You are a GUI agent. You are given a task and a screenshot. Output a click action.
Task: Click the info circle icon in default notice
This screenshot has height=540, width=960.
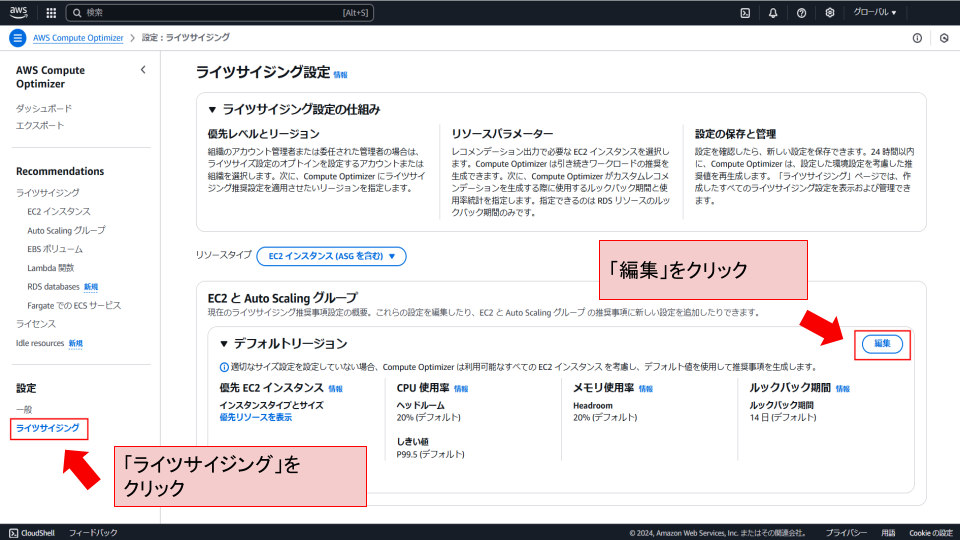[x=224, y=367]
